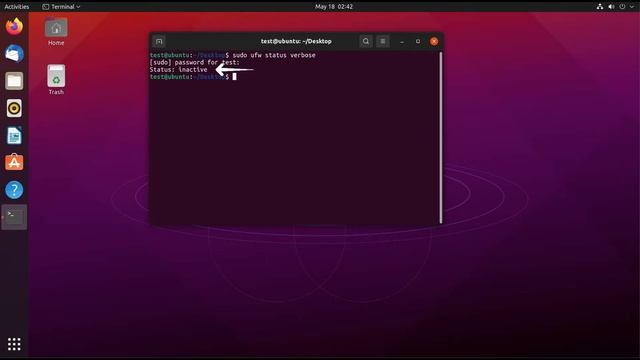Open the Activities overview
Image resolution: width=640 pixels, height=360 pixels.
click(x=16, y=7)
